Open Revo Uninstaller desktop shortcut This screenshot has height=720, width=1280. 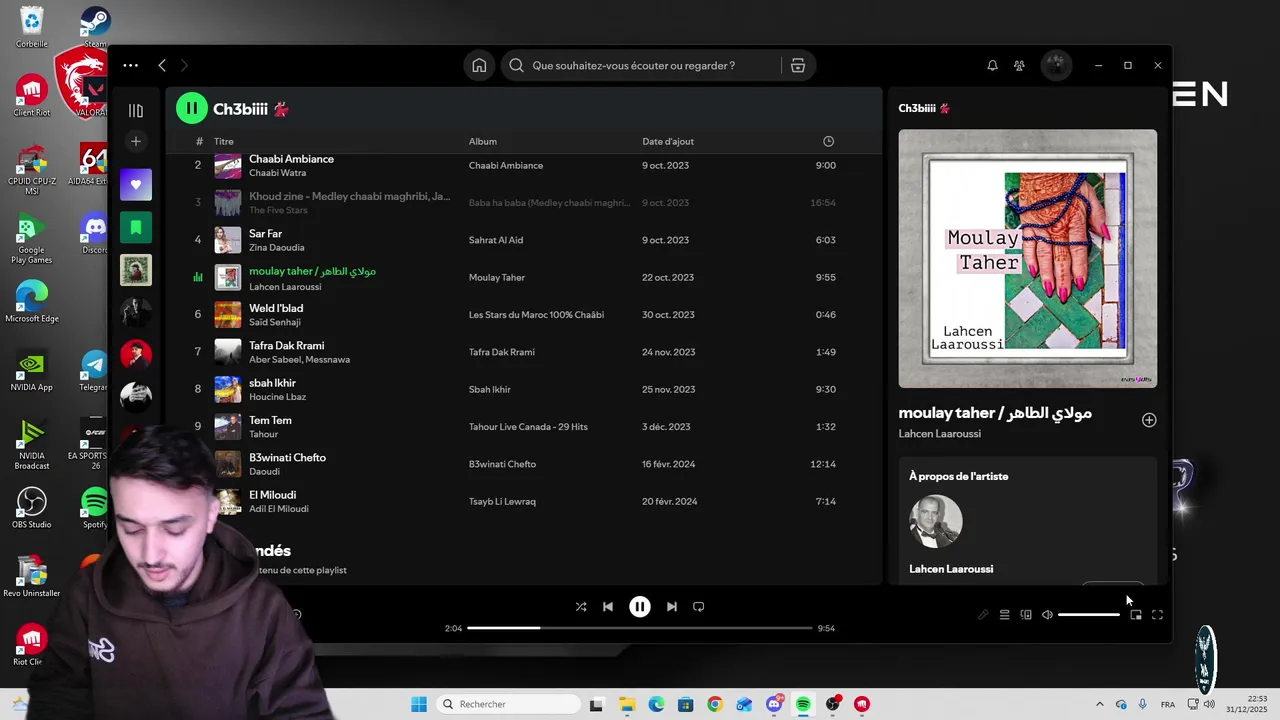(32, 577)
